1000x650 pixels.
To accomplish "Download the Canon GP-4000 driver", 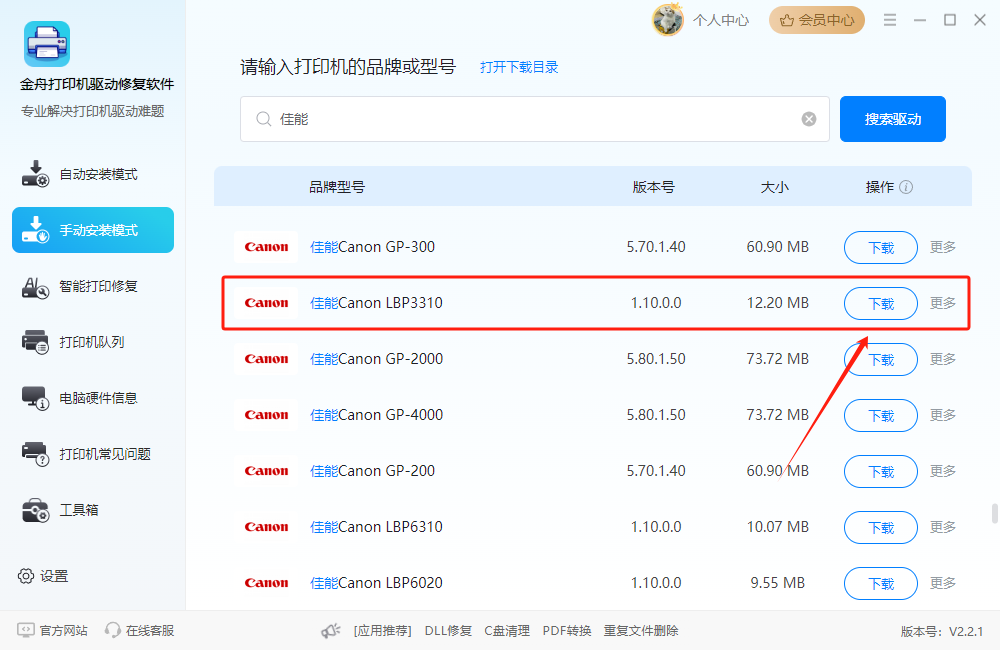I will tap(881, 416).
